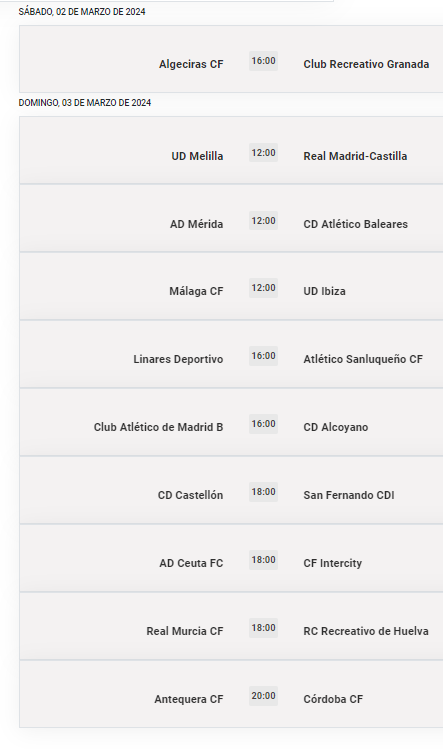Select the 18:00 CD Castellón match time
The image size is (443, 749).
263,492
